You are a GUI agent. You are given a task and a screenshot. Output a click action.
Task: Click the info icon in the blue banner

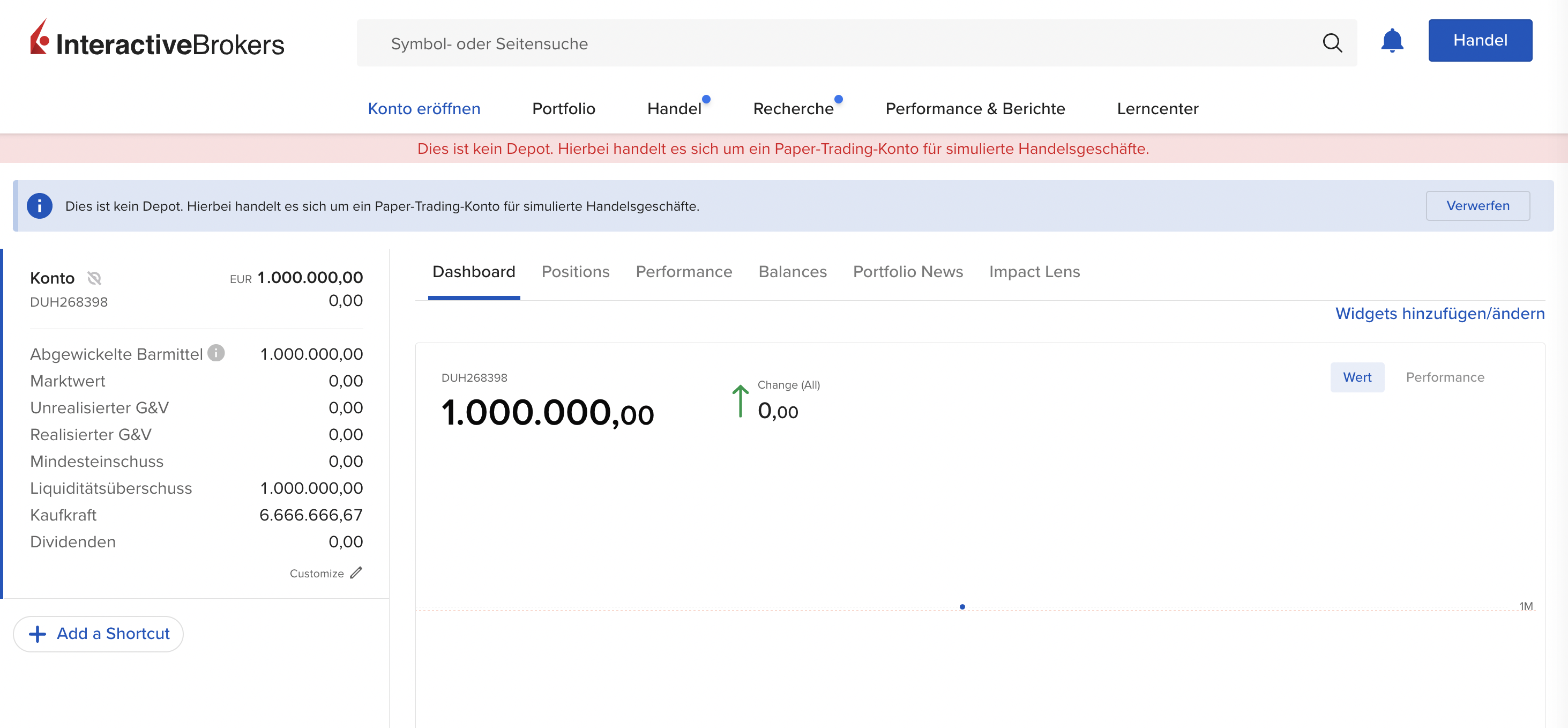[x=40, y=205]
